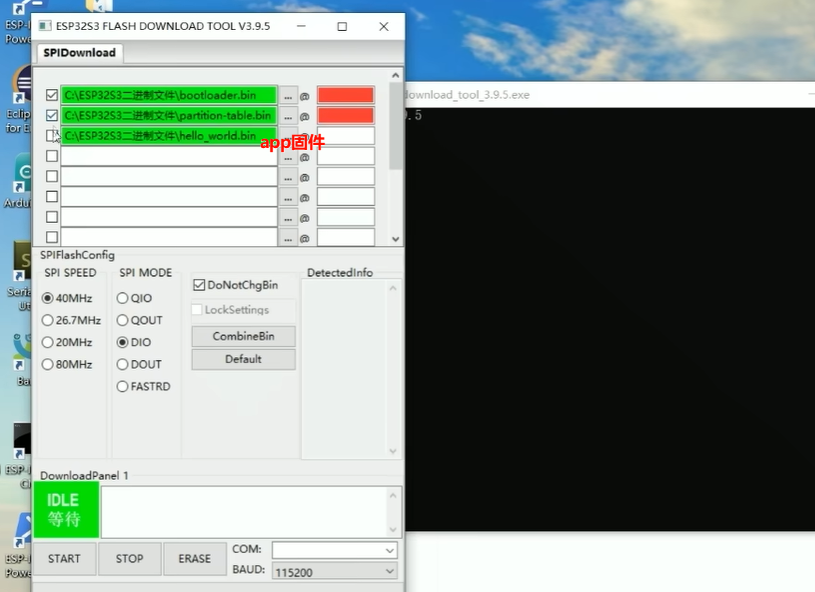
Task: Click the Default button
Action: point(243,359)
